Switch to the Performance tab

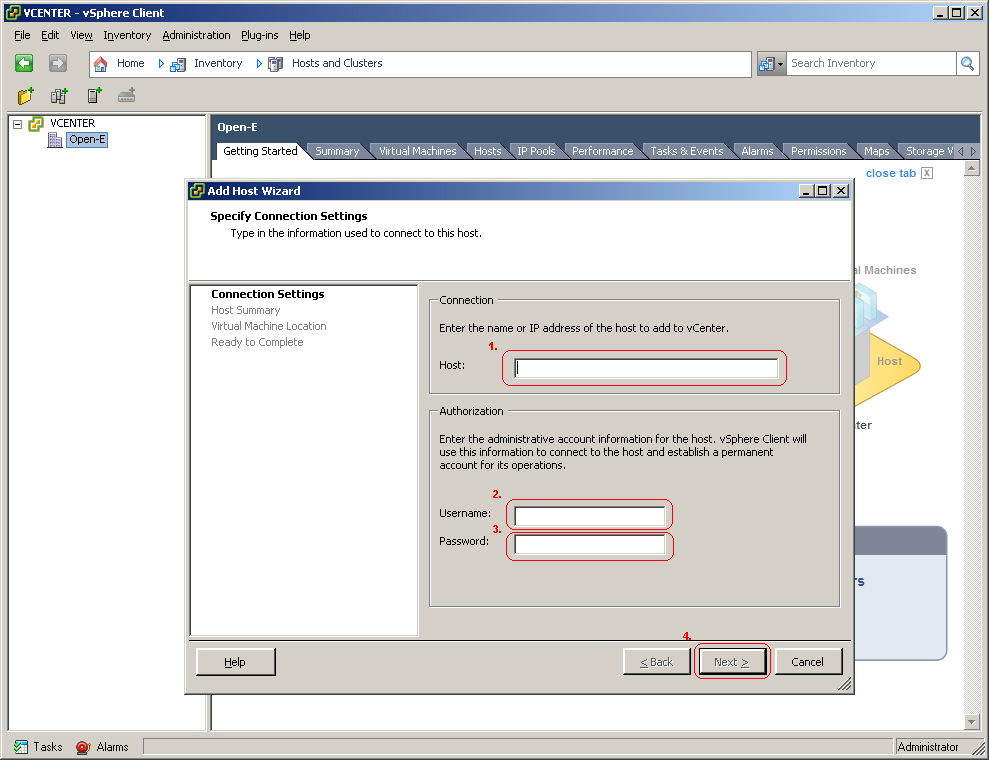click(602, 151)
